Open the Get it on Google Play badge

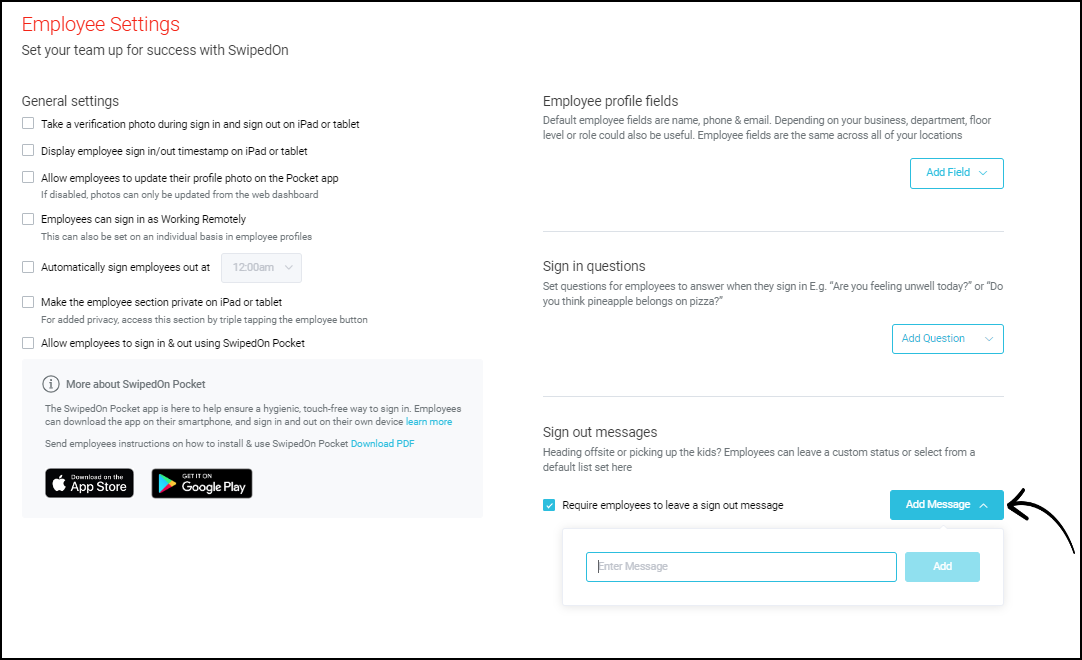point(202,483)
